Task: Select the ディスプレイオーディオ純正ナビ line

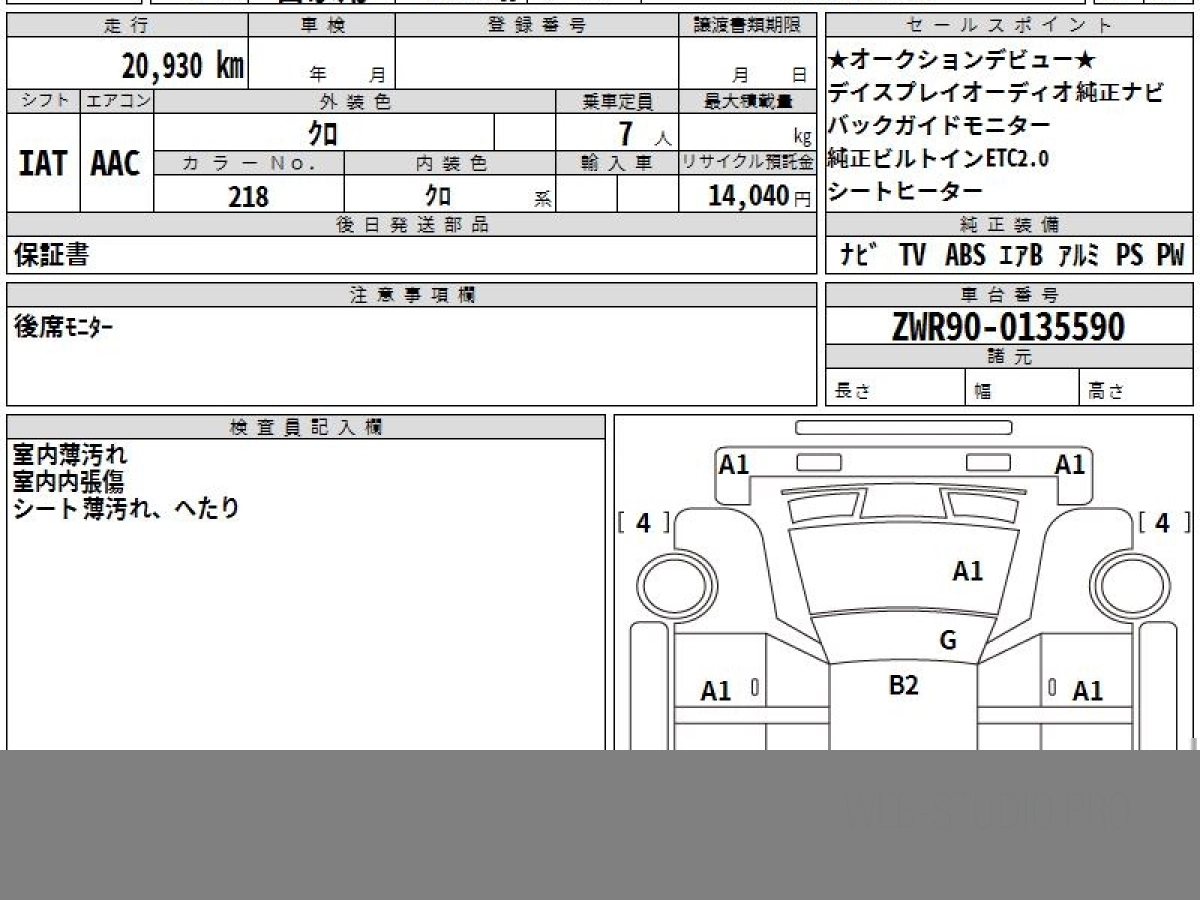Action: pyautogui.click(x=996, y=94)
